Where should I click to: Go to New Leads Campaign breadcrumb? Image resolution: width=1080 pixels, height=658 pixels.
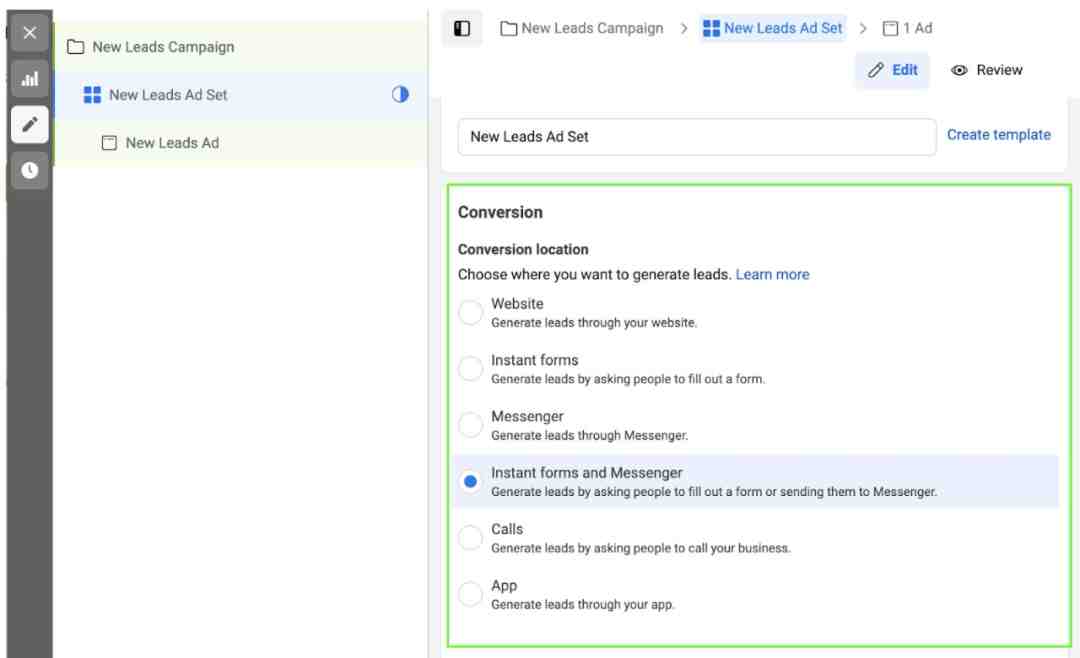(582, 28)
